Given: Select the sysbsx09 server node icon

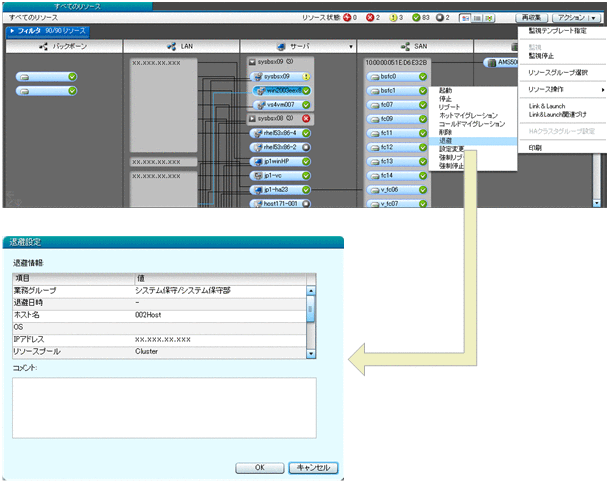Looking at the screenshot, I should pyautogui.click(x=257, y=76).
